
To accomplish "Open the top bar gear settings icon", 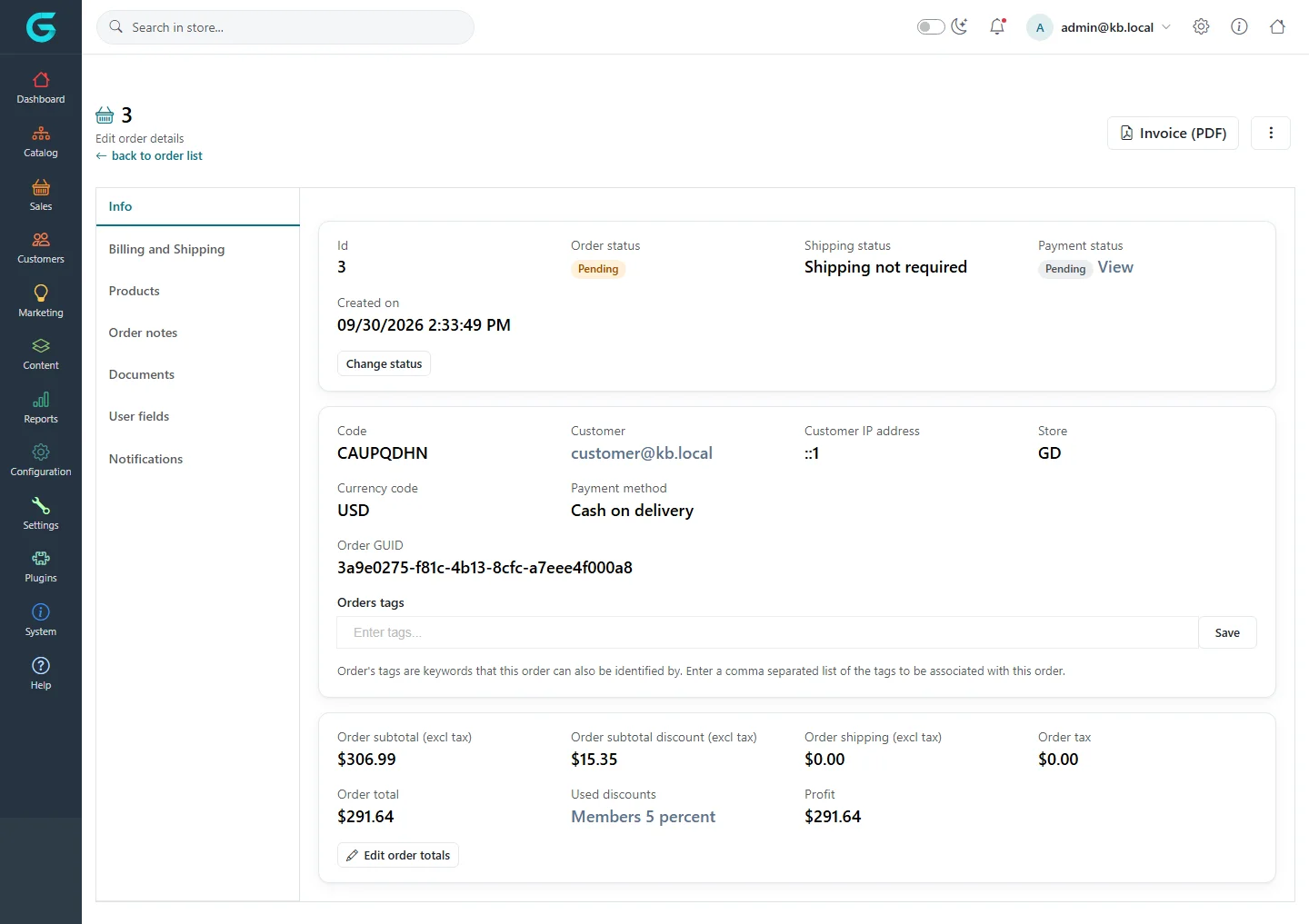I will point(1201,26).
